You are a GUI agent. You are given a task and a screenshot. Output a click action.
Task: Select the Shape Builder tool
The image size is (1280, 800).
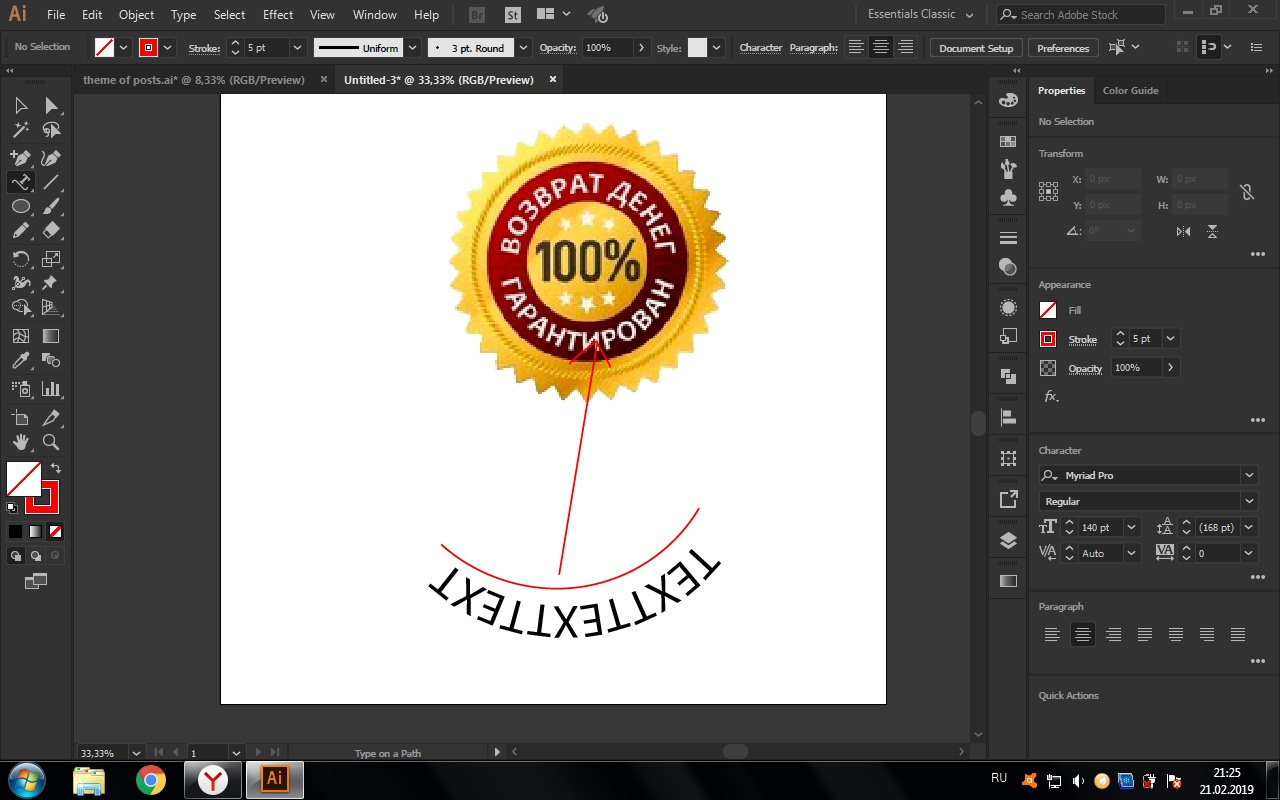click(x=20, y=307)
